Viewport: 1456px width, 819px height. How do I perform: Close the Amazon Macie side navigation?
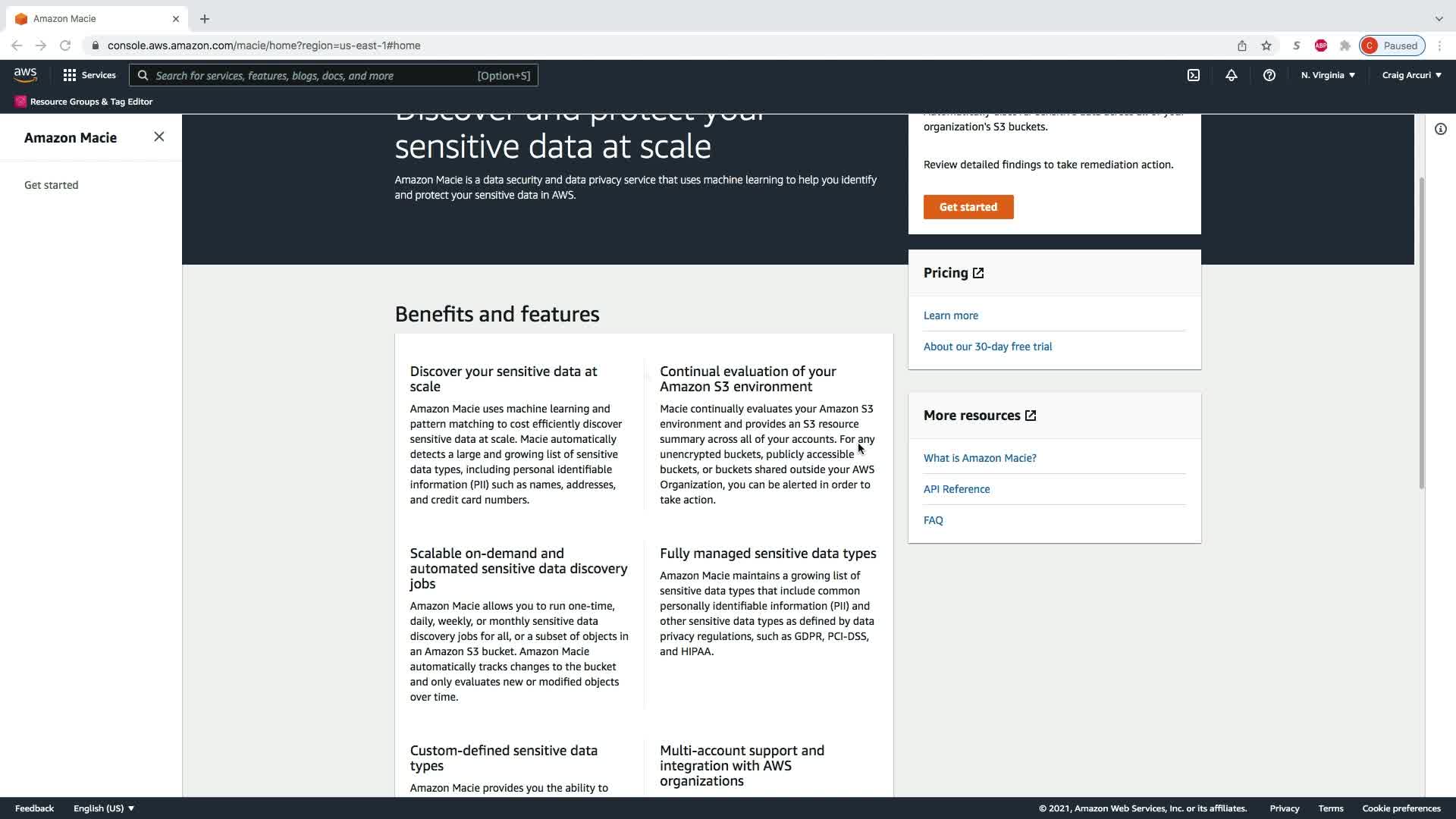pos(158,137)
